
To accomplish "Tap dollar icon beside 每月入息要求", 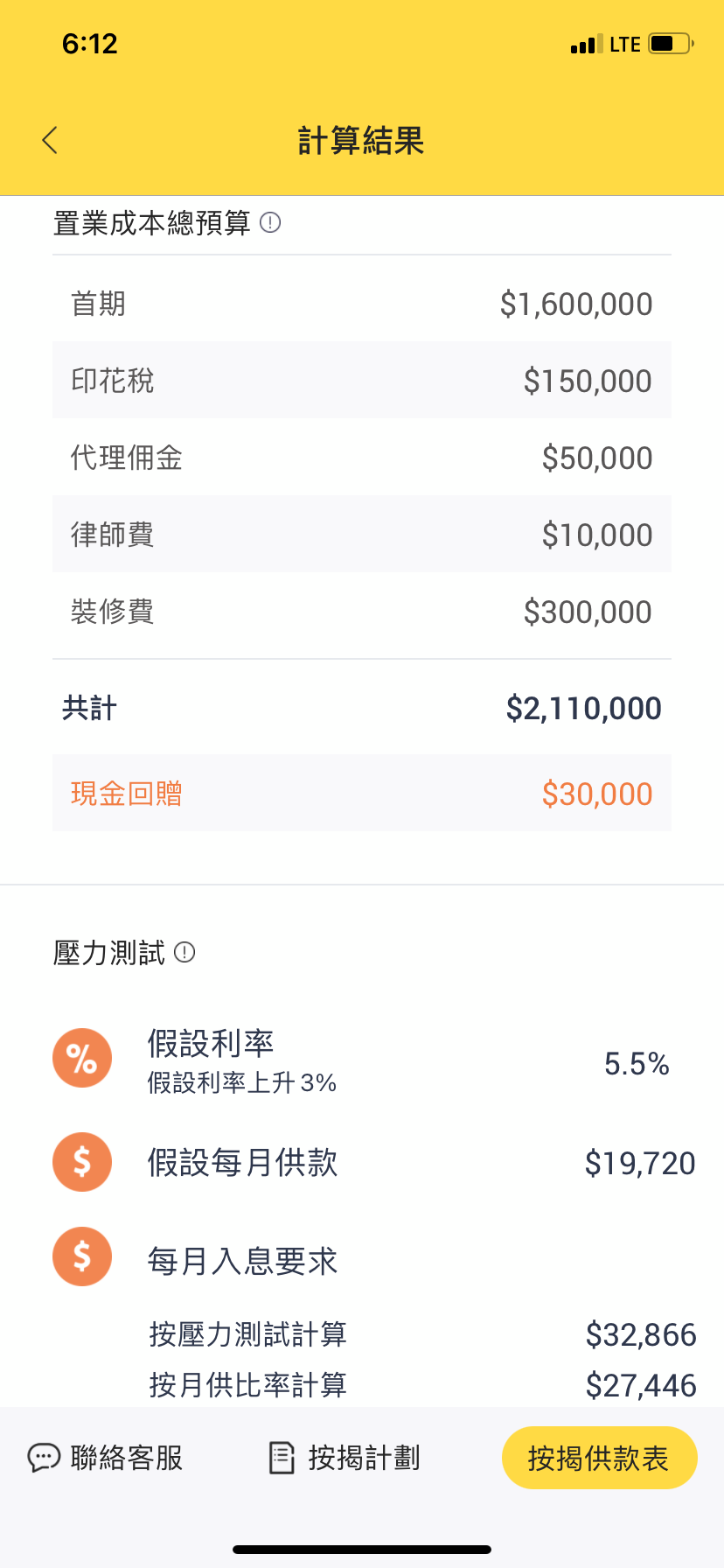I will coord(82,1256).
